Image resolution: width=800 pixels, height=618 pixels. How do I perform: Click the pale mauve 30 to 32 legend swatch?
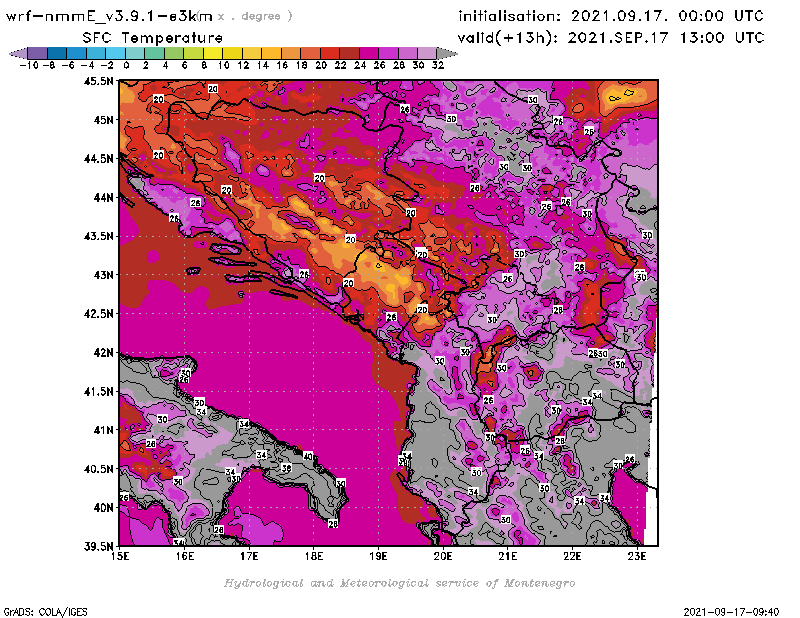coord(427,53)
